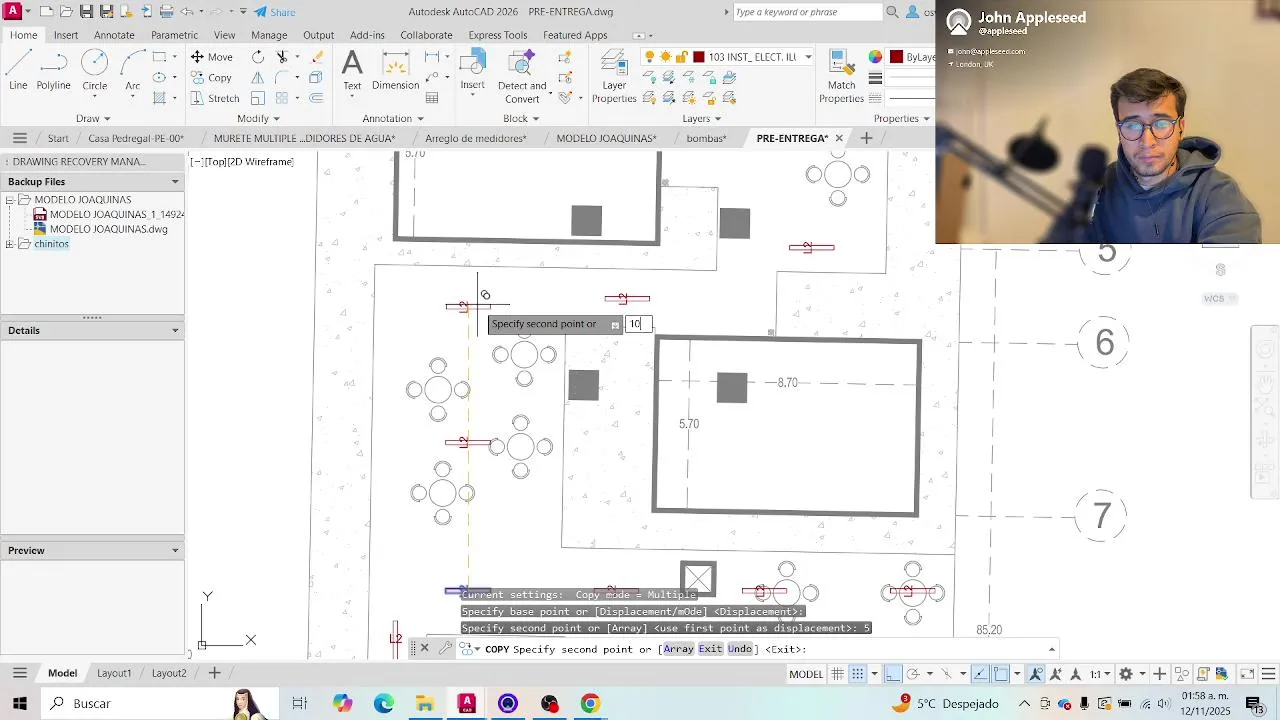Click the Clean Screen icon
This screenshot has width=1280, height=720.
[x=1246, y=674]
